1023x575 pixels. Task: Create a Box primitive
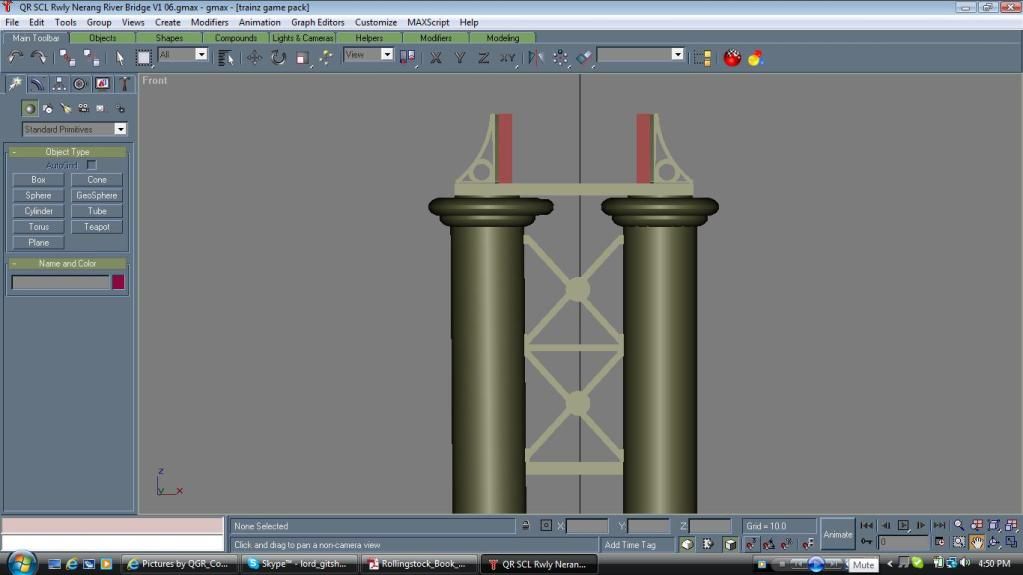38,179
